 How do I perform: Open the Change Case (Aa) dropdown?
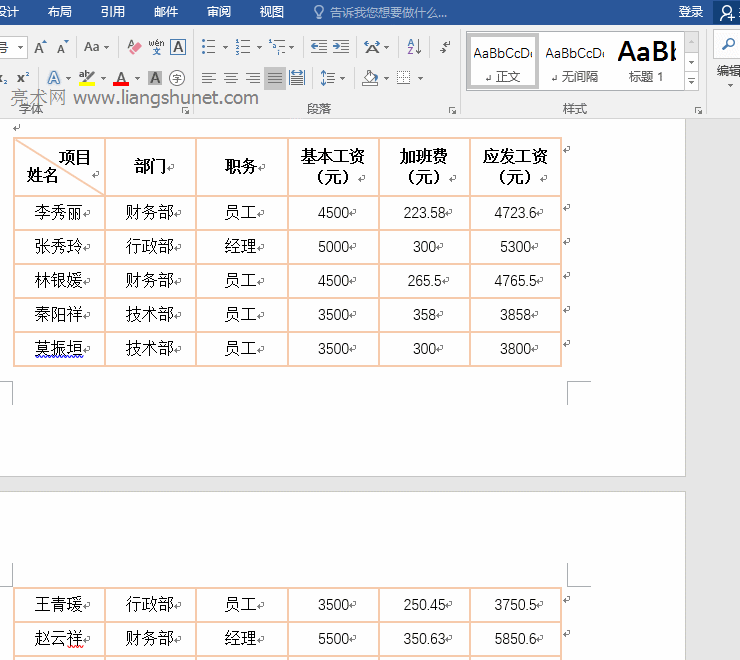click(96, 47)
